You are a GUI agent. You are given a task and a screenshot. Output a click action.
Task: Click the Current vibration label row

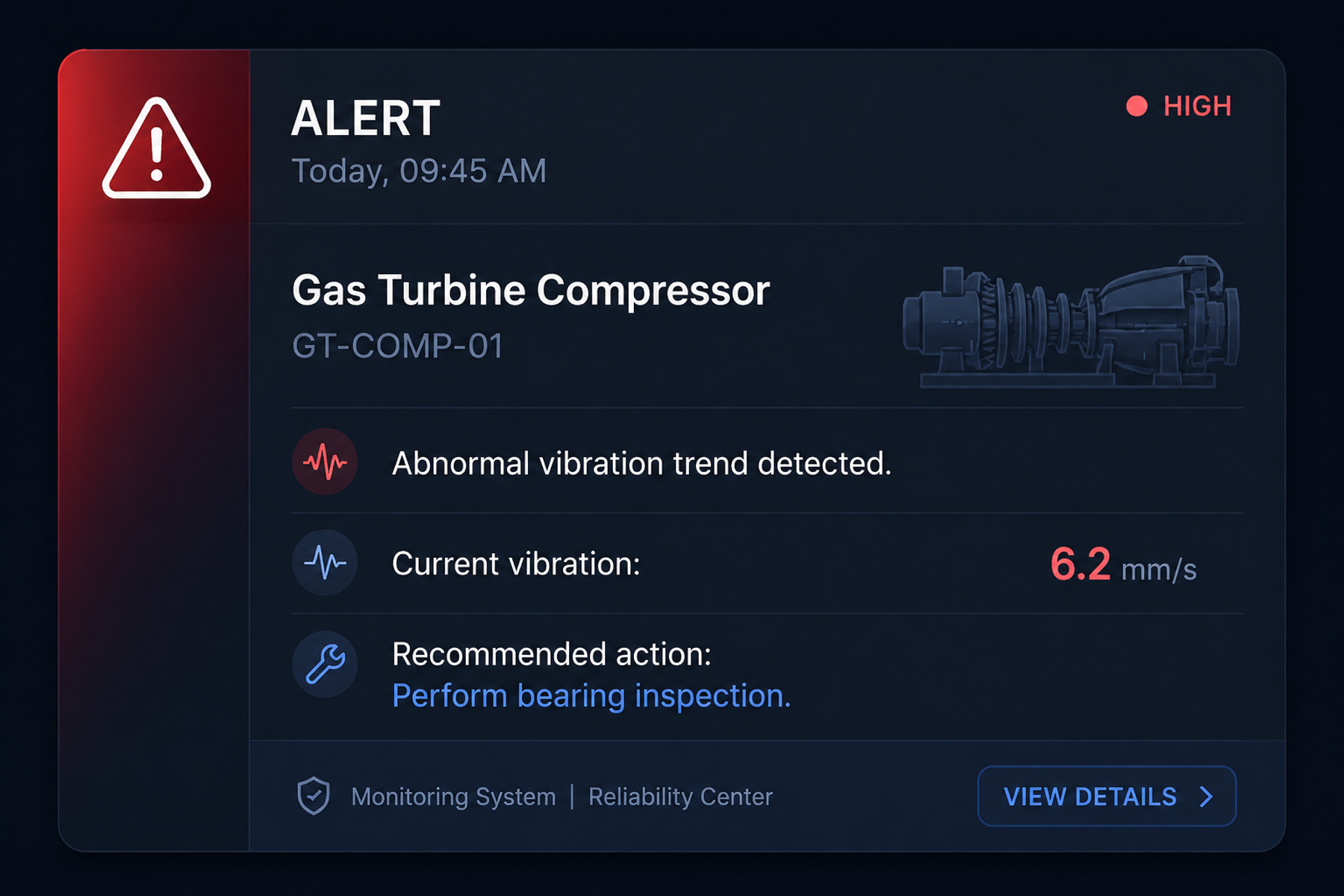tap(767, 563)
